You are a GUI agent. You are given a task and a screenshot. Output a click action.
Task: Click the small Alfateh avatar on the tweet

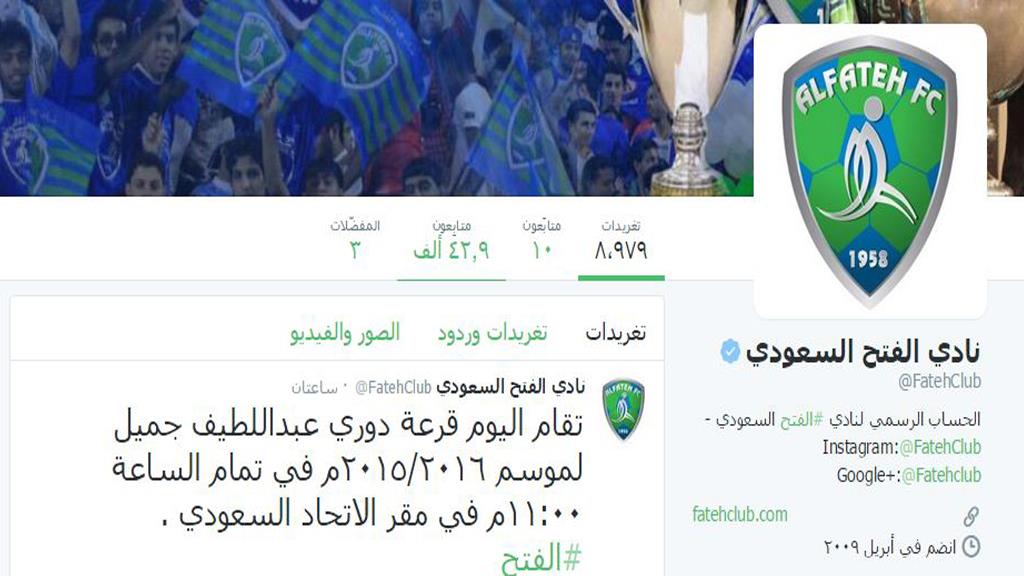[623, 409]
